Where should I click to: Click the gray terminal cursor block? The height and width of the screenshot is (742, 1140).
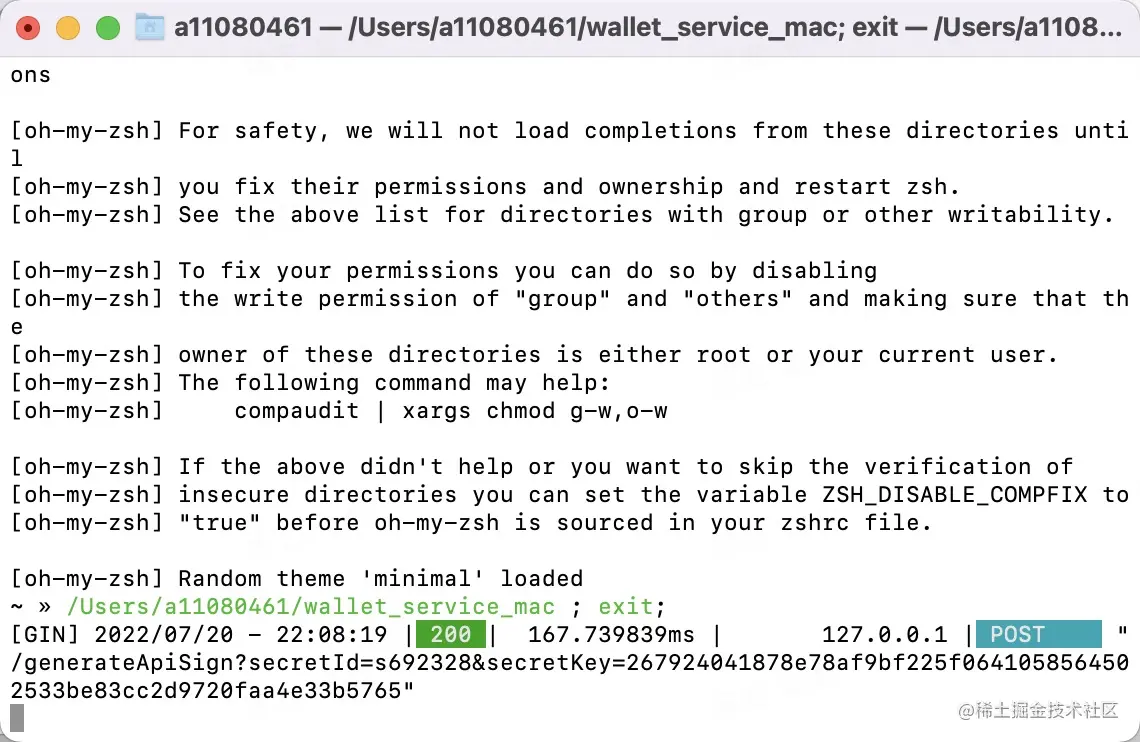tap(17, 718)
